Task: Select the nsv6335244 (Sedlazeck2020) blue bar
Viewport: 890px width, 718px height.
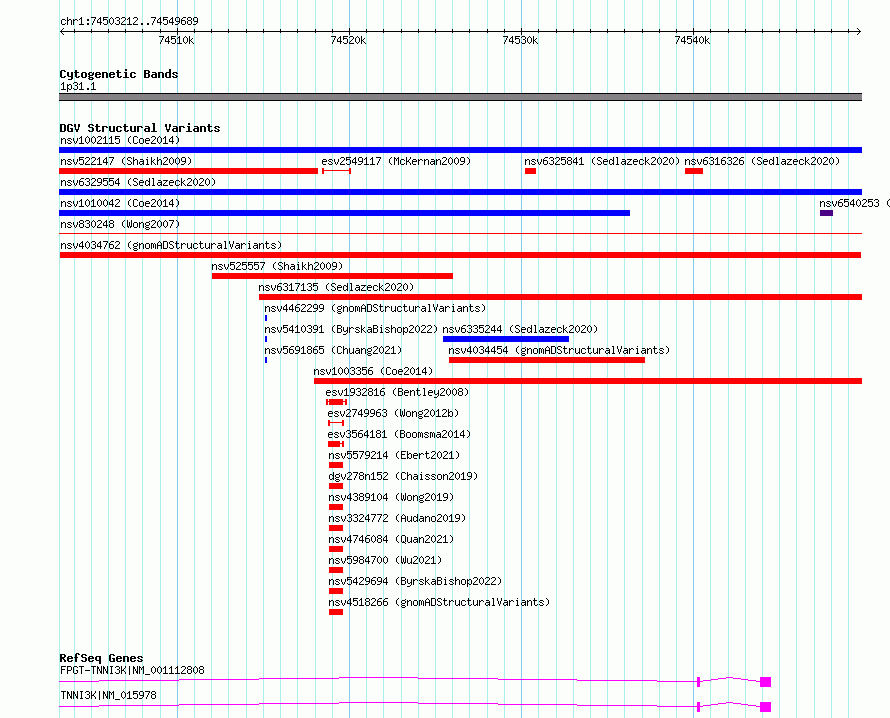Action: click(x=506, y=339)
